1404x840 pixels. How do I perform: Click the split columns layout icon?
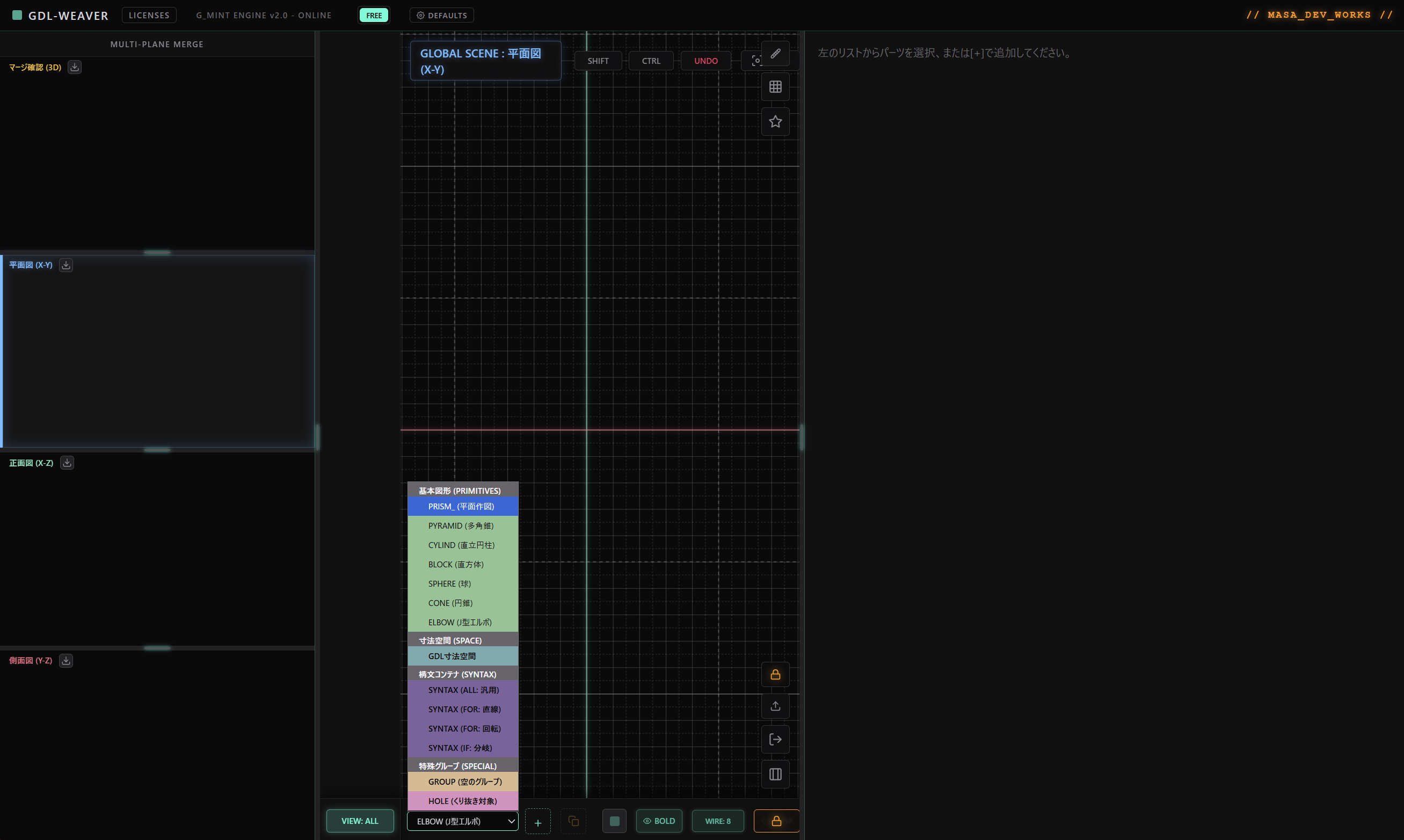[x=775, y=774]
